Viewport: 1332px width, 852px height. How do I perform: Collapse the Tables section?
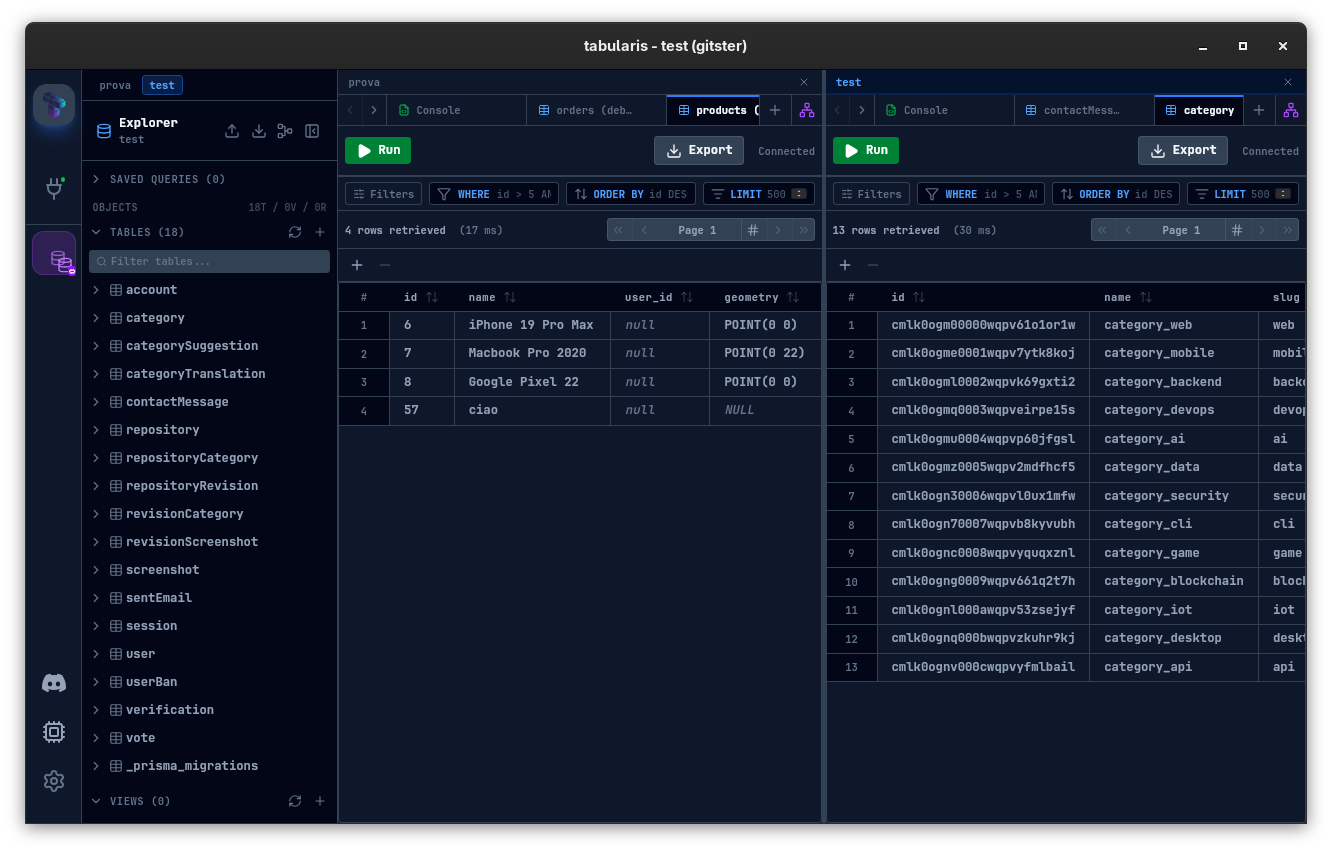(97, 232)
